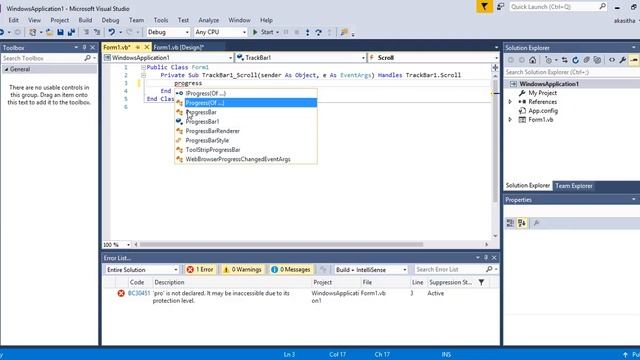Select ProgressBar in the IntelliSense list
This screenshot has width=640, height=360.
tap(246, 112)
